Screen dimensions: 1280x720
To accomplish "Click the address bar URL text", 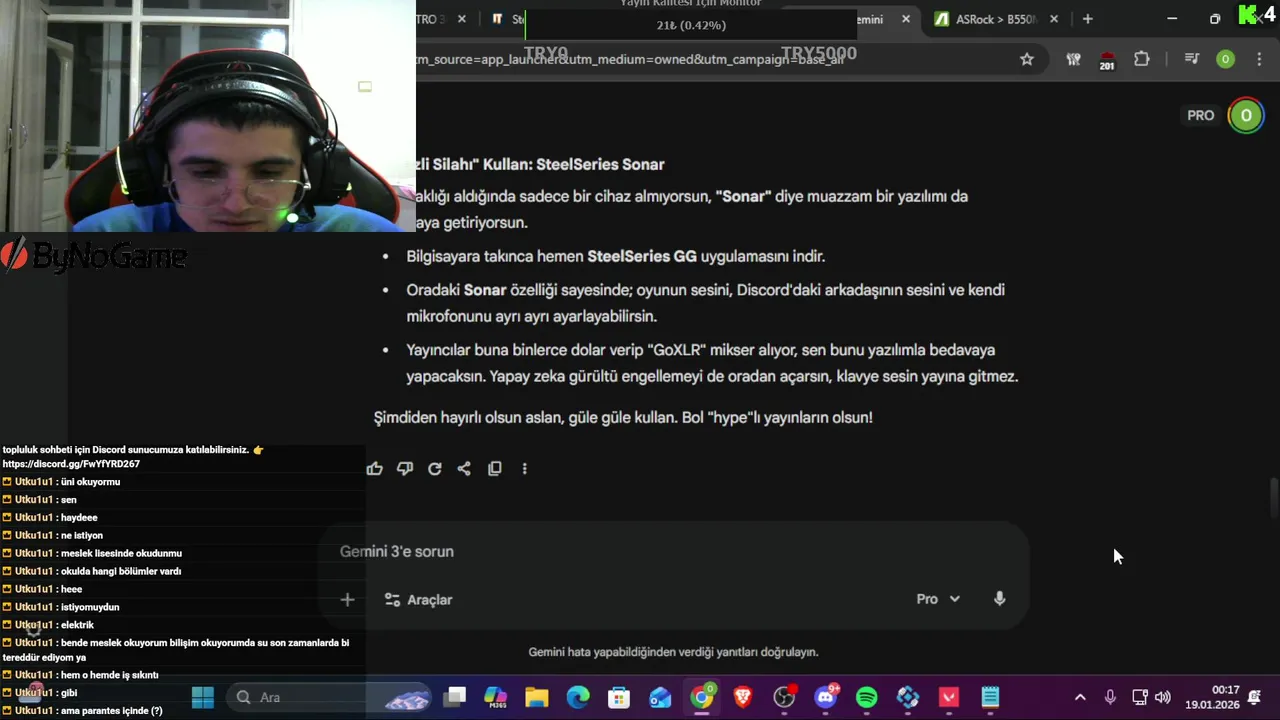I will click(x=630, y=59).
